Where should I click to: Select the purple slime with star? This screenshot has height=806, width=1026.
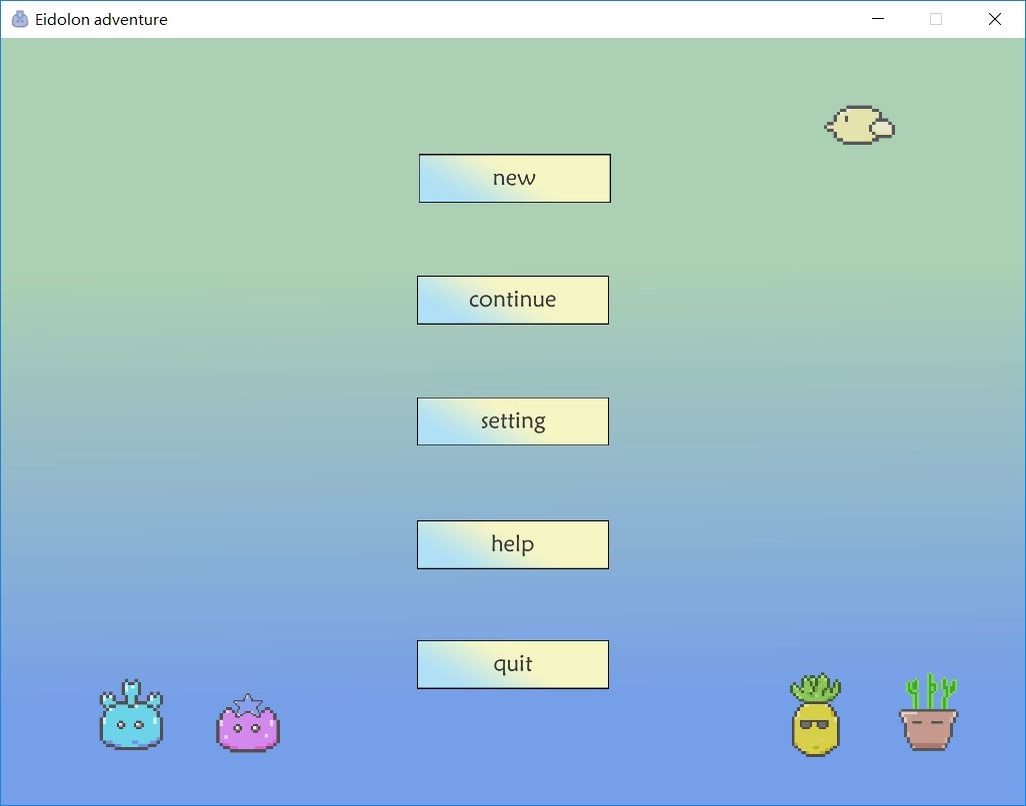(x=248, y=729)
